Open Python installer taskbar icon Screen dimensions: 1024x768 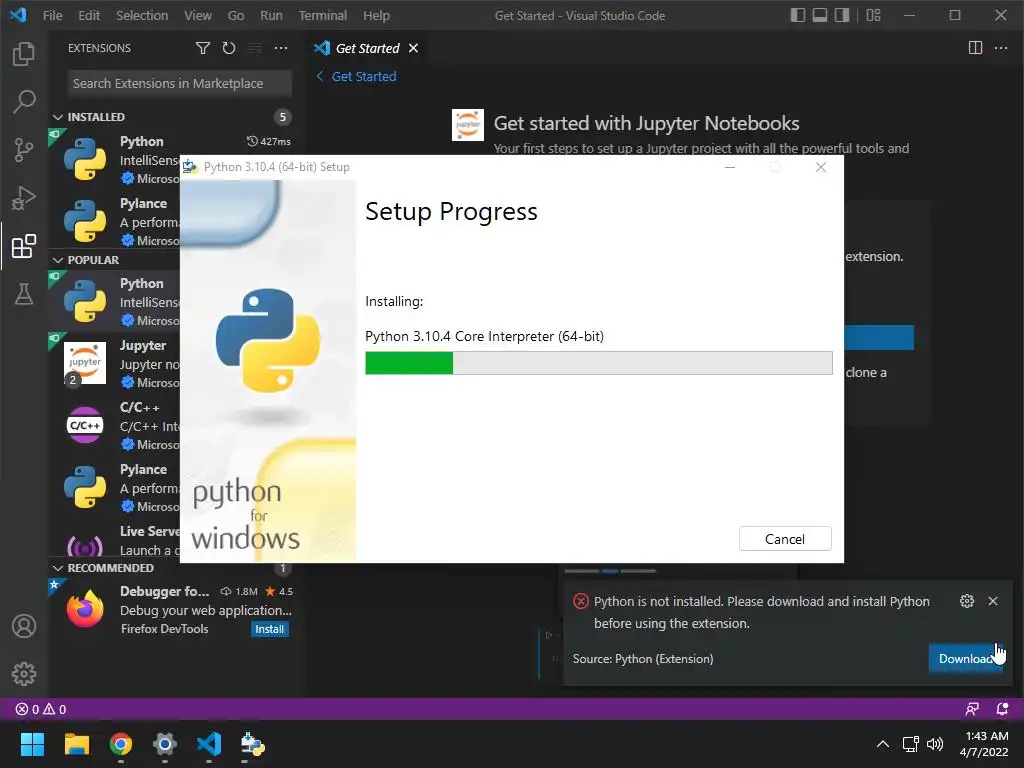point(252,744)
